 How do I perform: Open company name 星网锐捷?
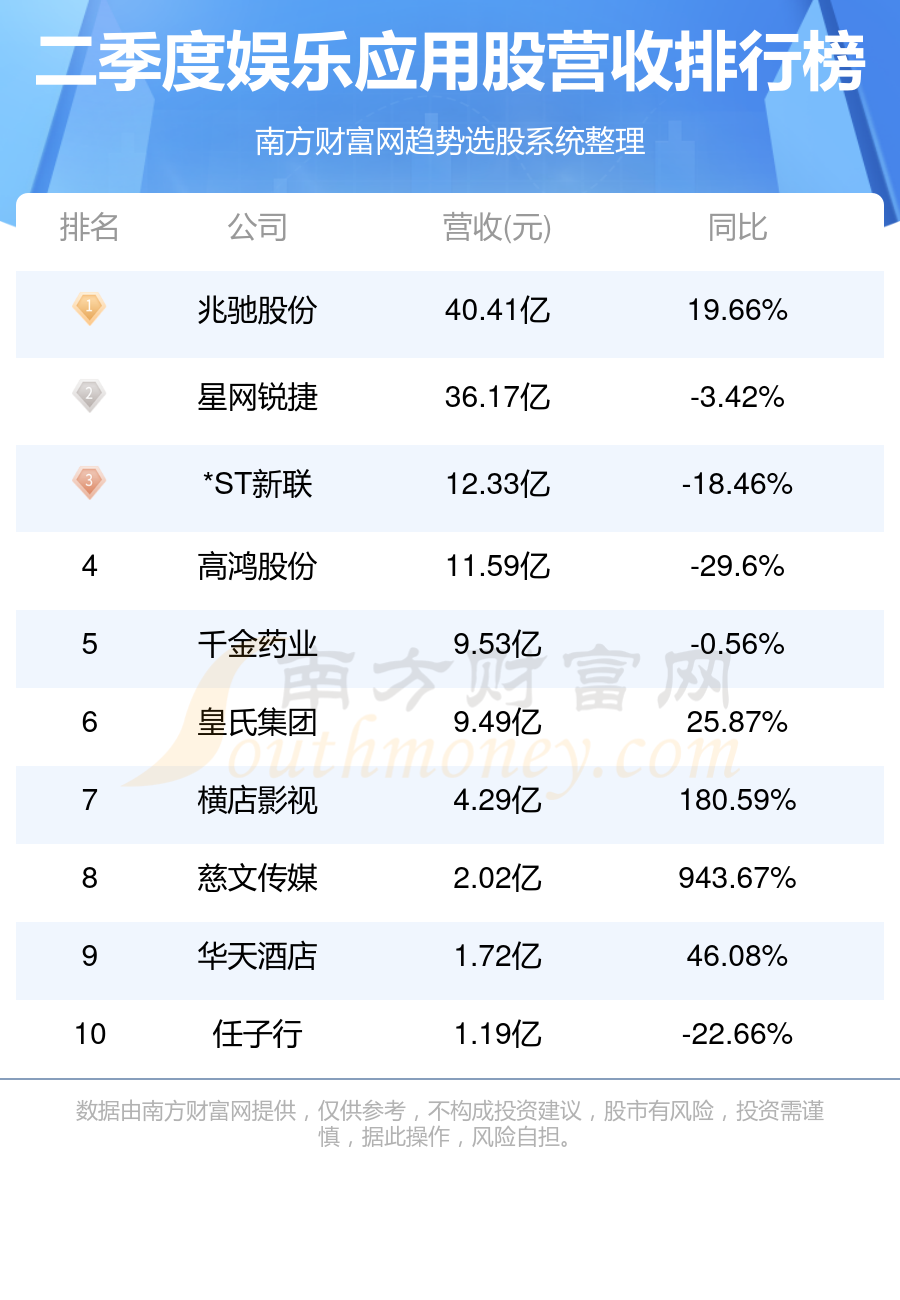pyautogui.click(x=257, y=398)
